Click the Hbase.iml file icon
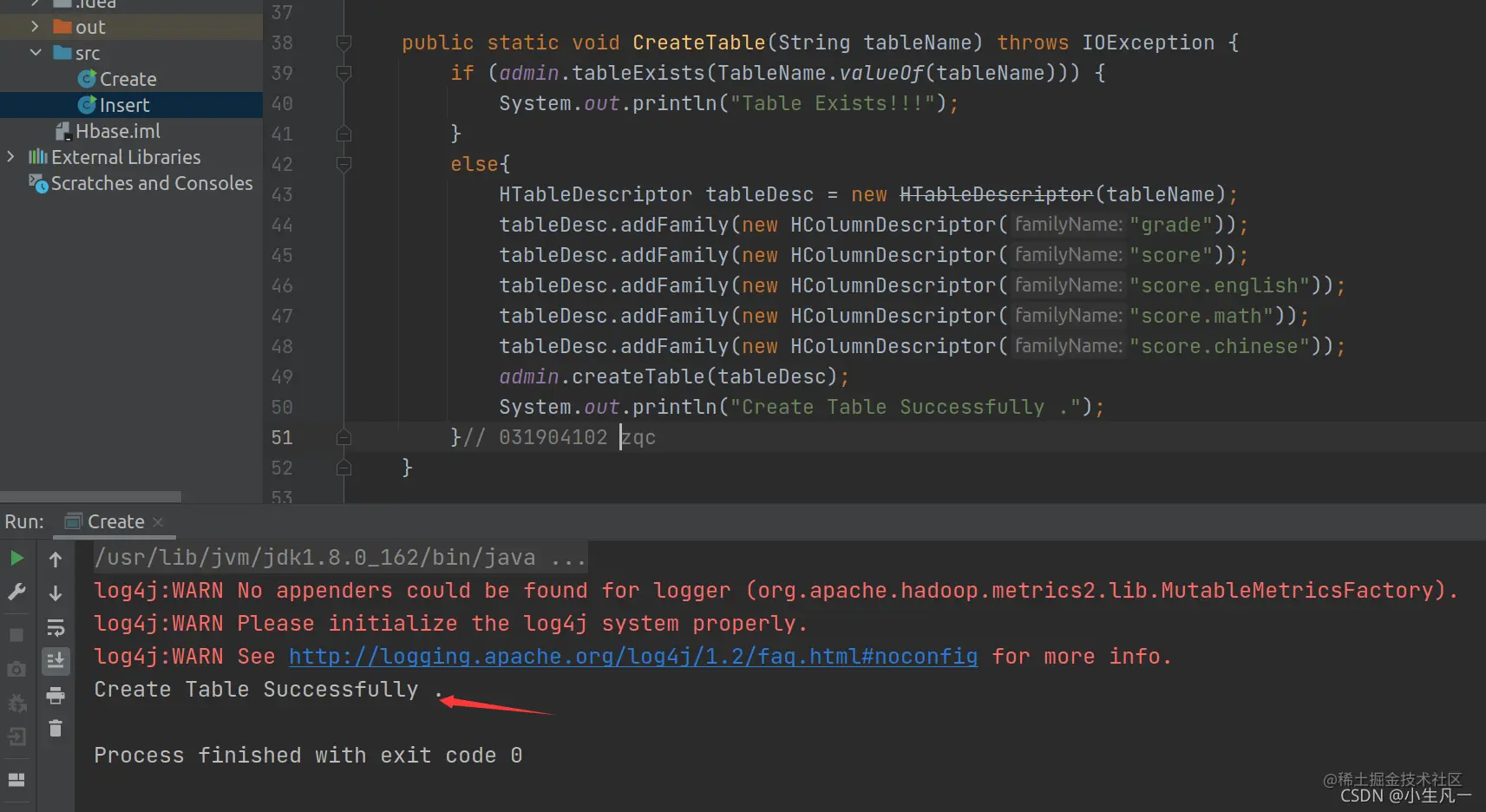 [62, 131]
